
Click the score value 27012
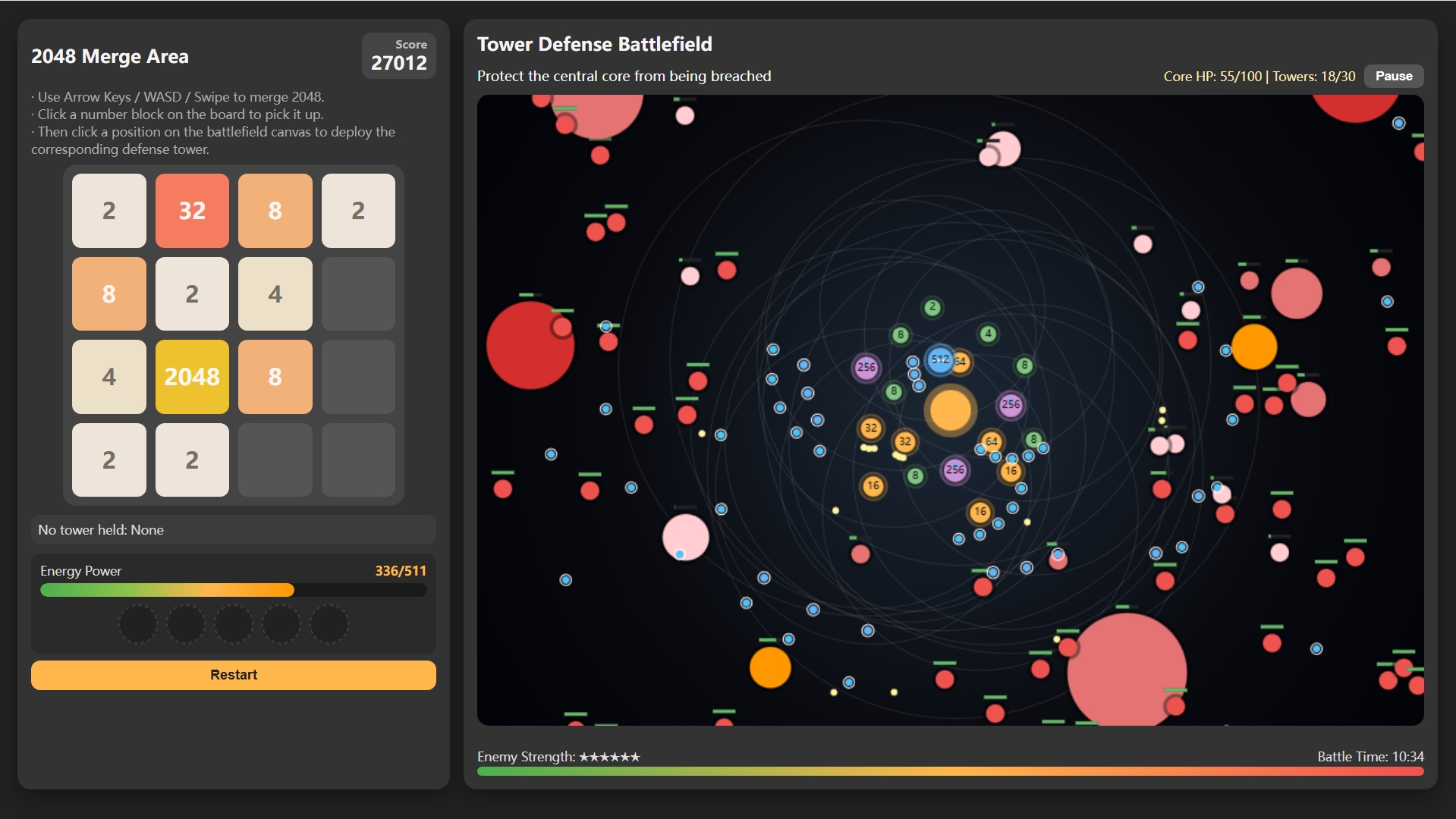tap(399, 63)
